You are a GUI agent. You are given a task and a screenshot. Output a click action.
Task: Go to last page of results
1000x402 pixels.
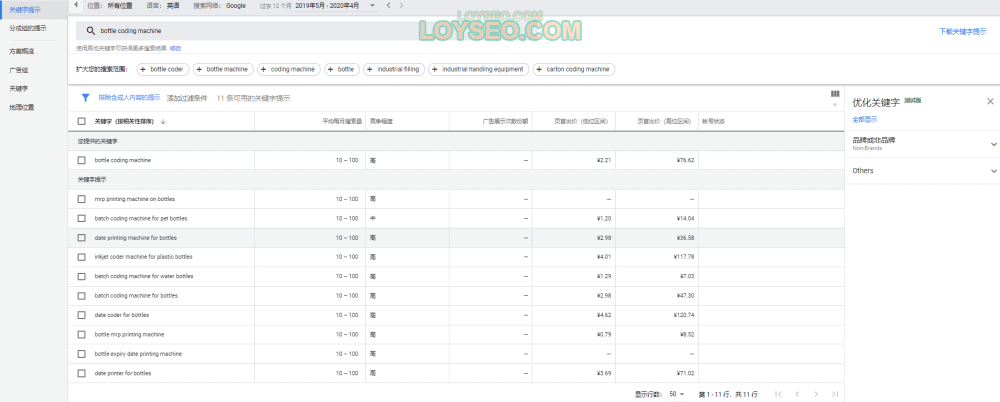pyautogui.click(x=835, y=394)
